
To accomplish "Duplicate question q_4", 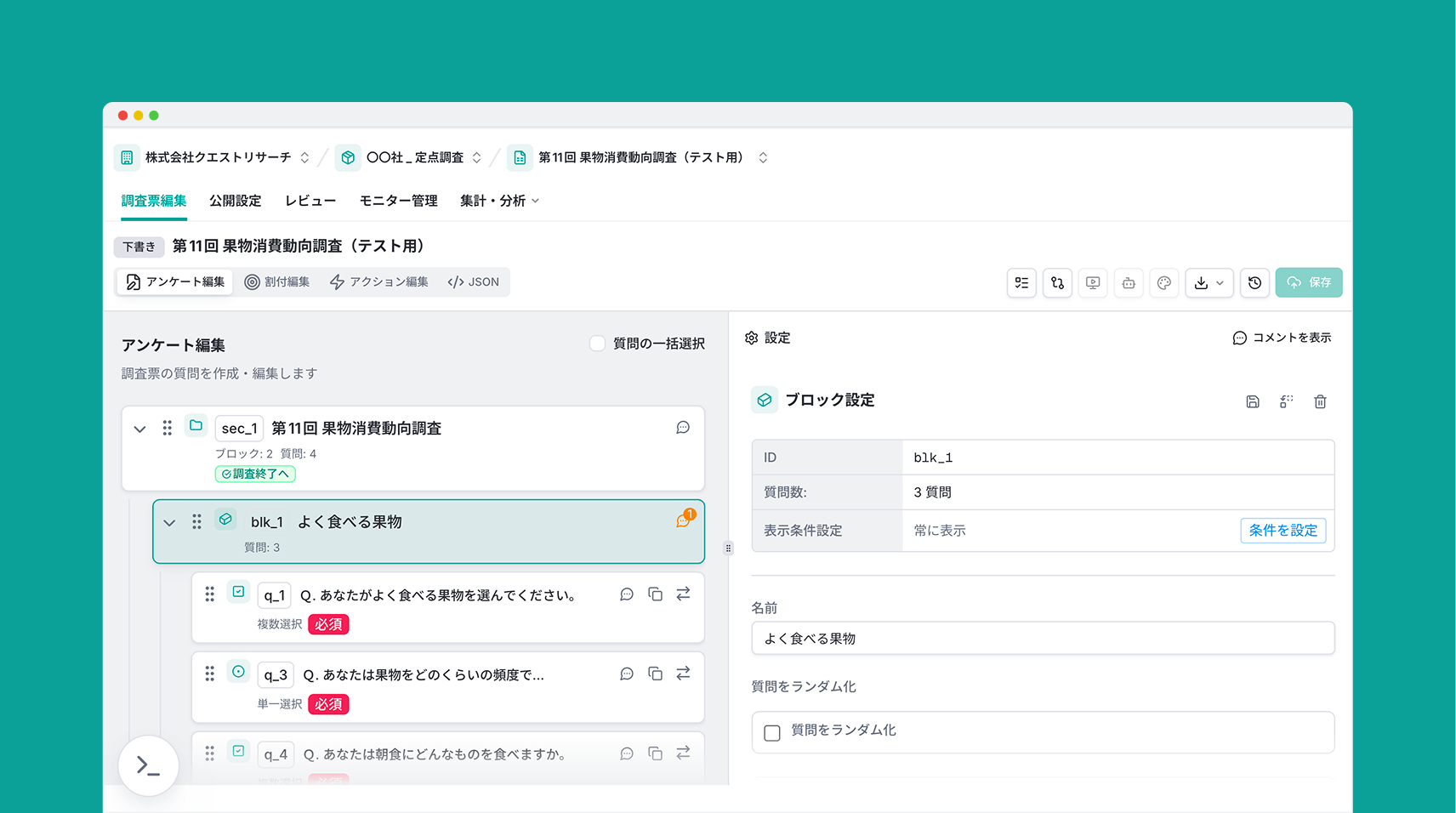I will [x=655, y=753].
